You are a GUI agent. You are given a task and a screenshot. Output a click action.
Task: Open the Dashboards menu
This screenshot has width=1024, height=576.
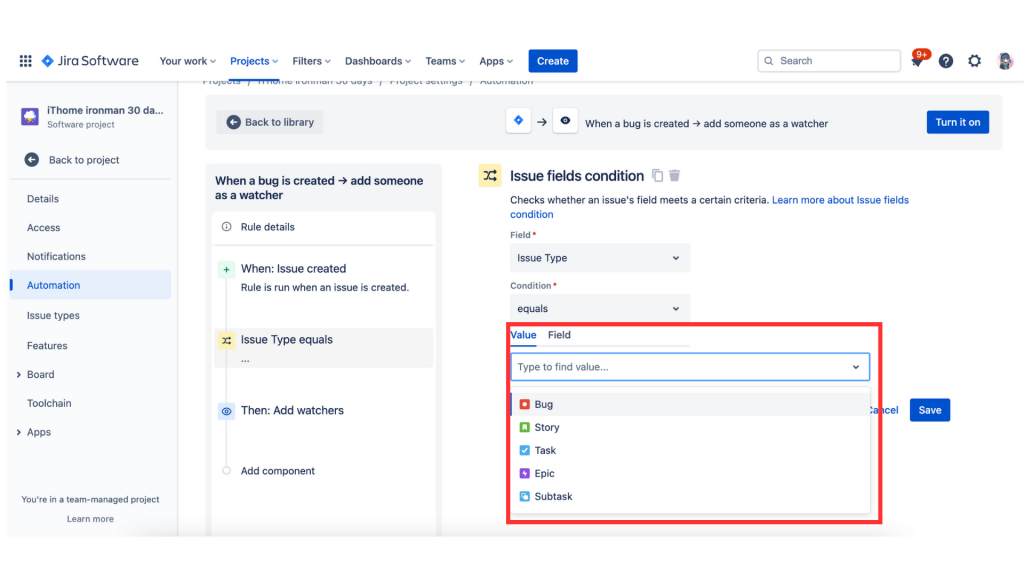coord(378,61)
